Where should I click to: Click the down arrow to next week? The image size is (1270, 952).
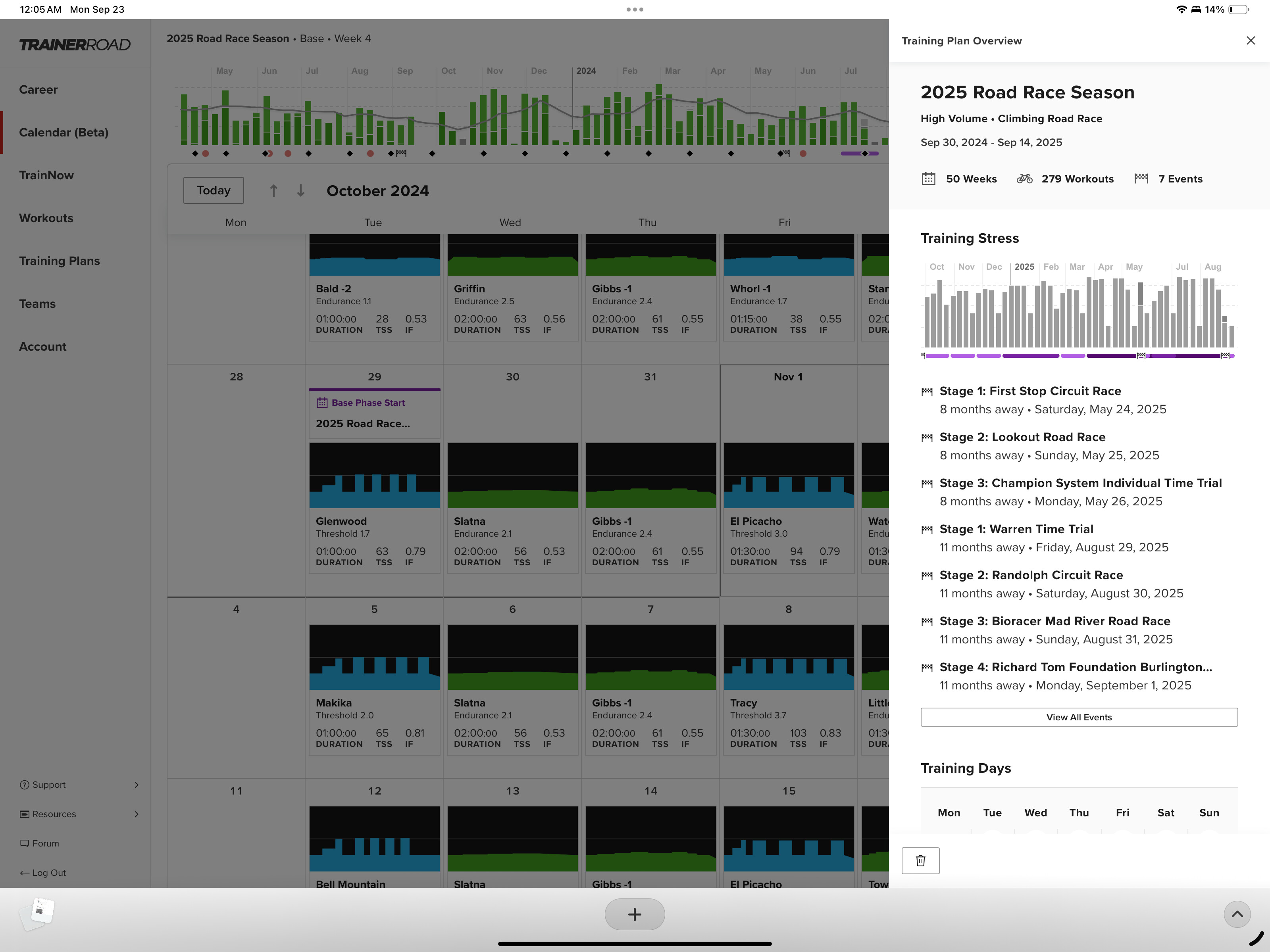[300, 190]
